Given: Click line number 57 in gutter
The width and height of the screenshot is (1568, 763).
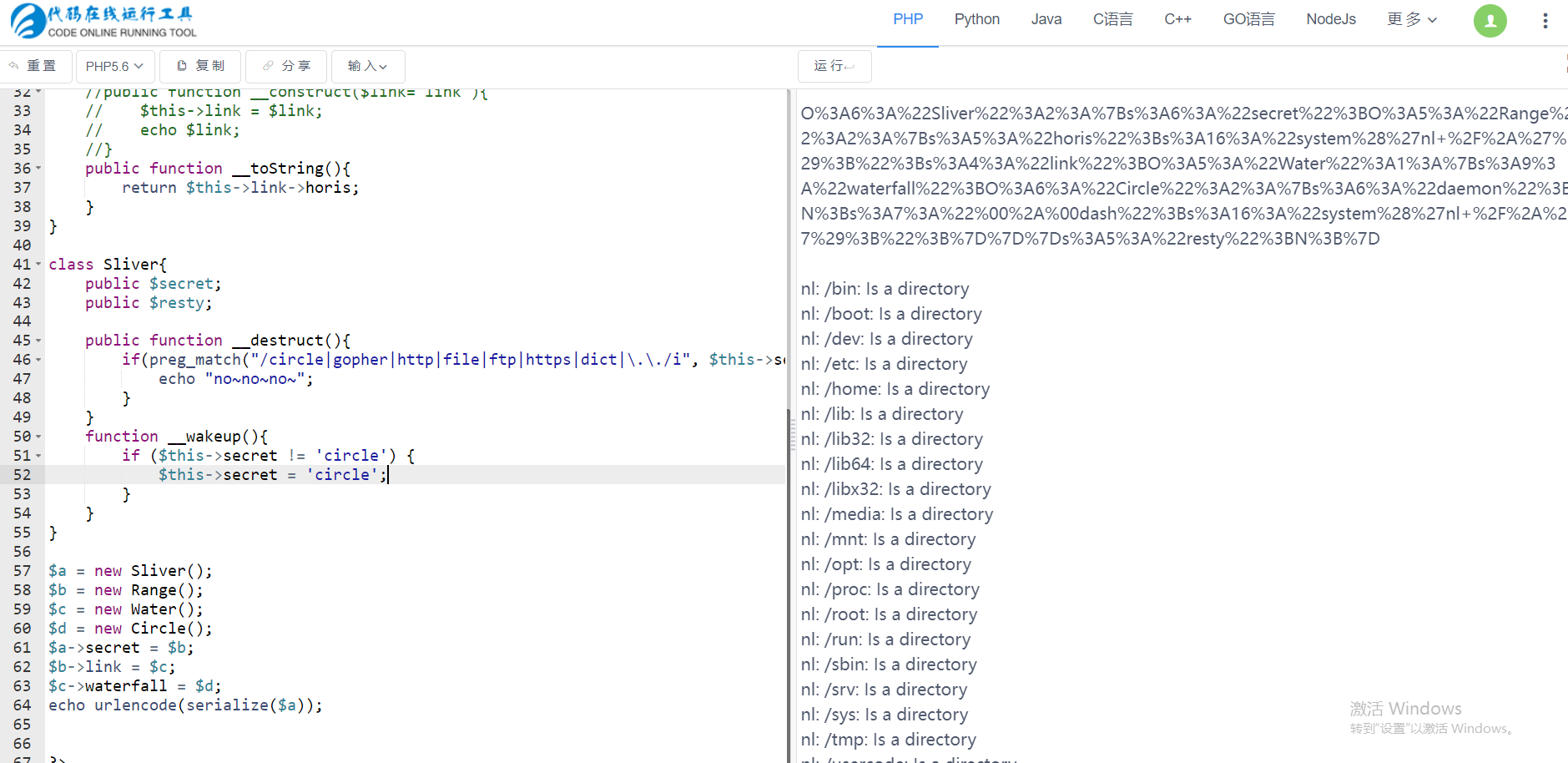Looking at the screenshot, I should 22,571.
